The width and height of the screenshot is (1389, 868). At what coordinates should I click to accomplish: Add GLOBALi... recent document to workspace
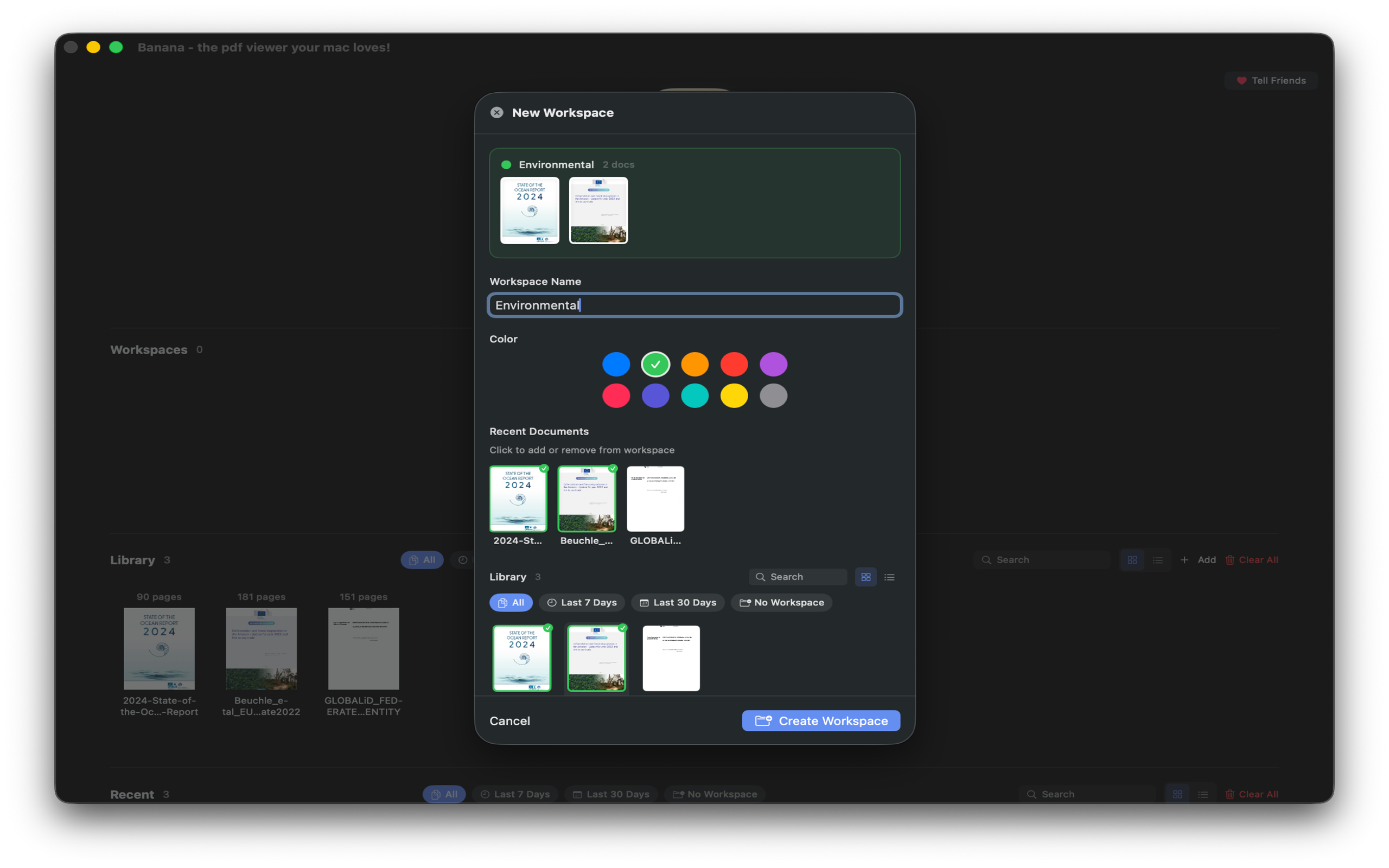coord(655,499)
